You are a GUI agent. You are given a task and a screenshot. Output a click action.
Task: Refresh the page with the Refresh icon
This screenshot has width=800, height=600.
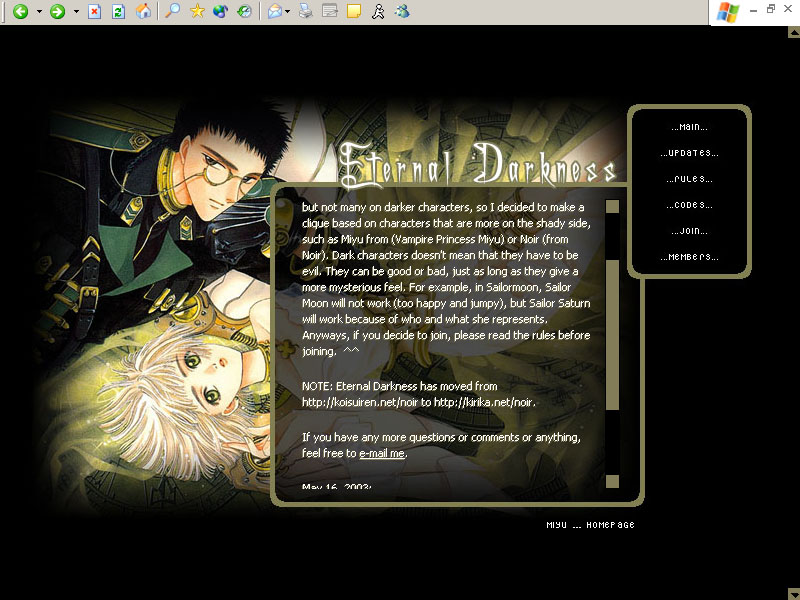point(119,12)
